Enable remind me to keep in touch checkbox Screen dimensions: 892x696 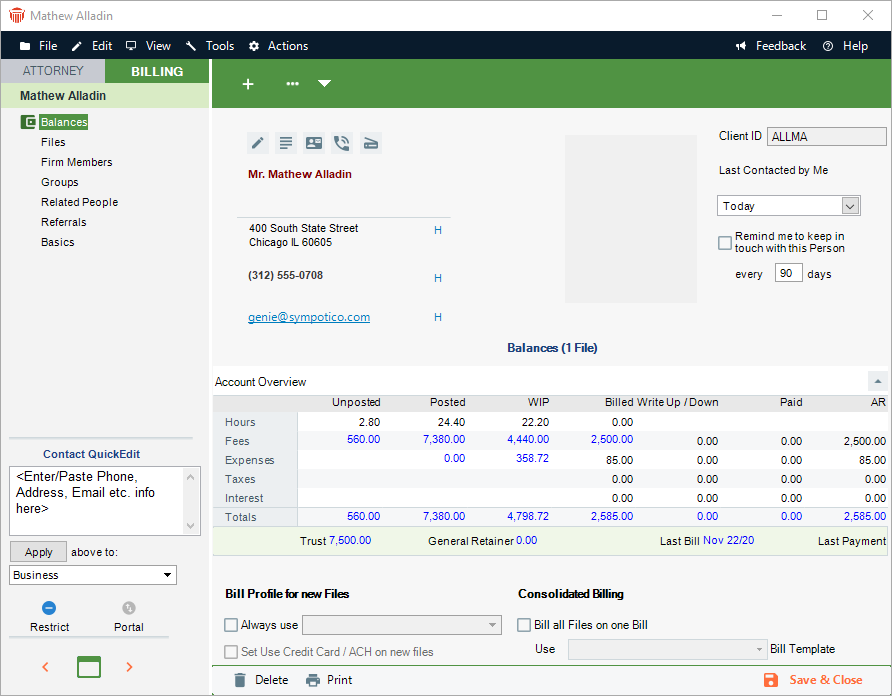pos(725,242)
